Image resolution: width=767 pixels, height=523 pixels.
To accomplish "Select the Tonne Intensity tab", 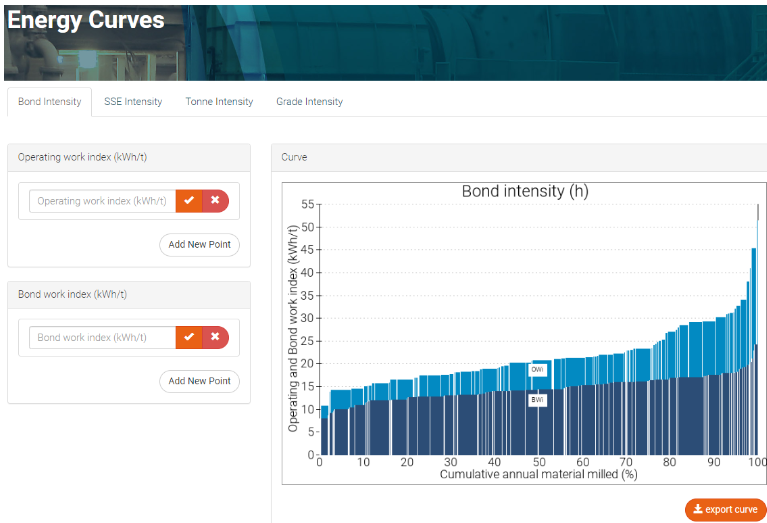I will click(219, 102).
